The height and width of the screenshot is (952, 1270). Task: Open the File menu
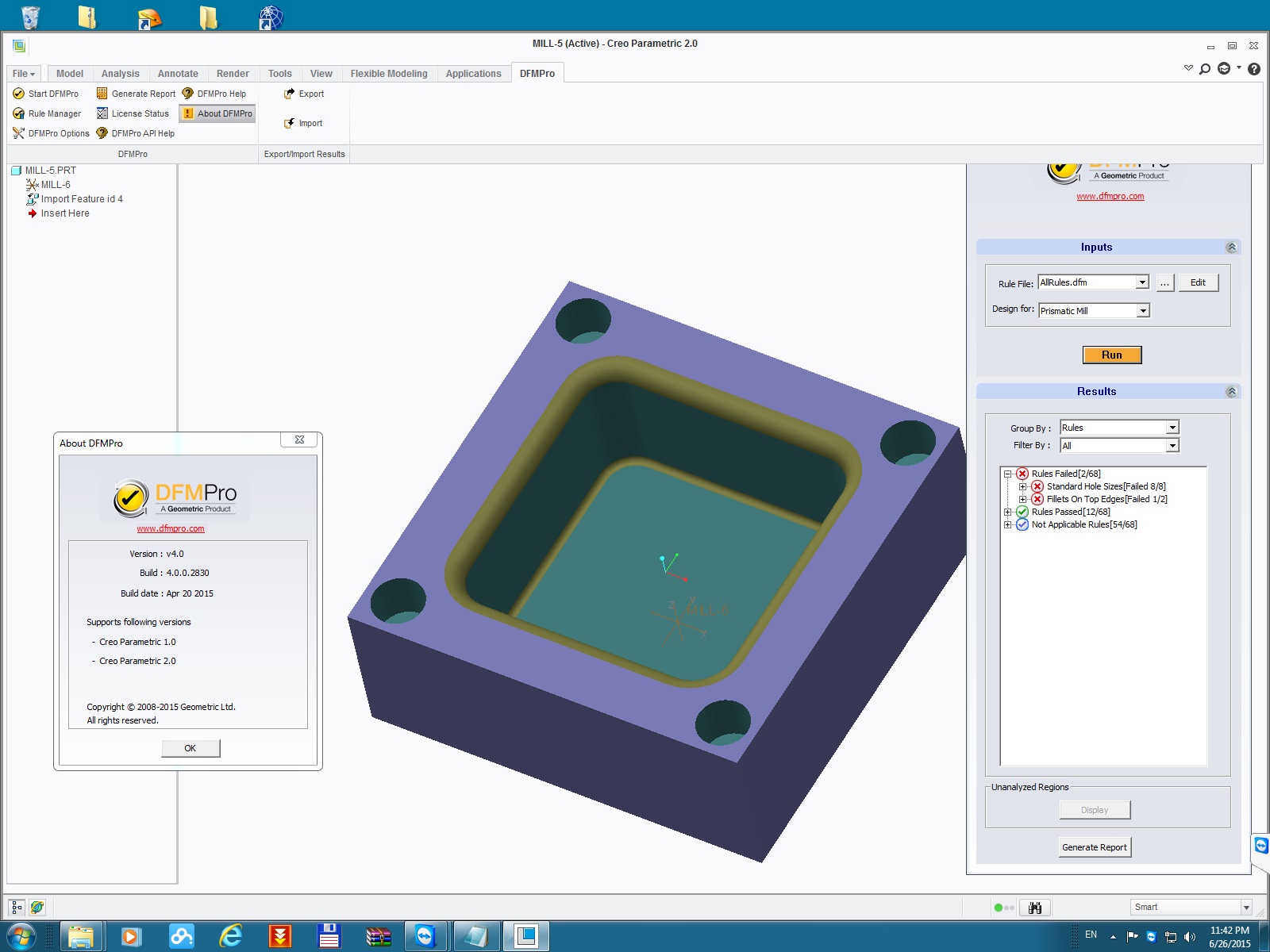[23, 74]
